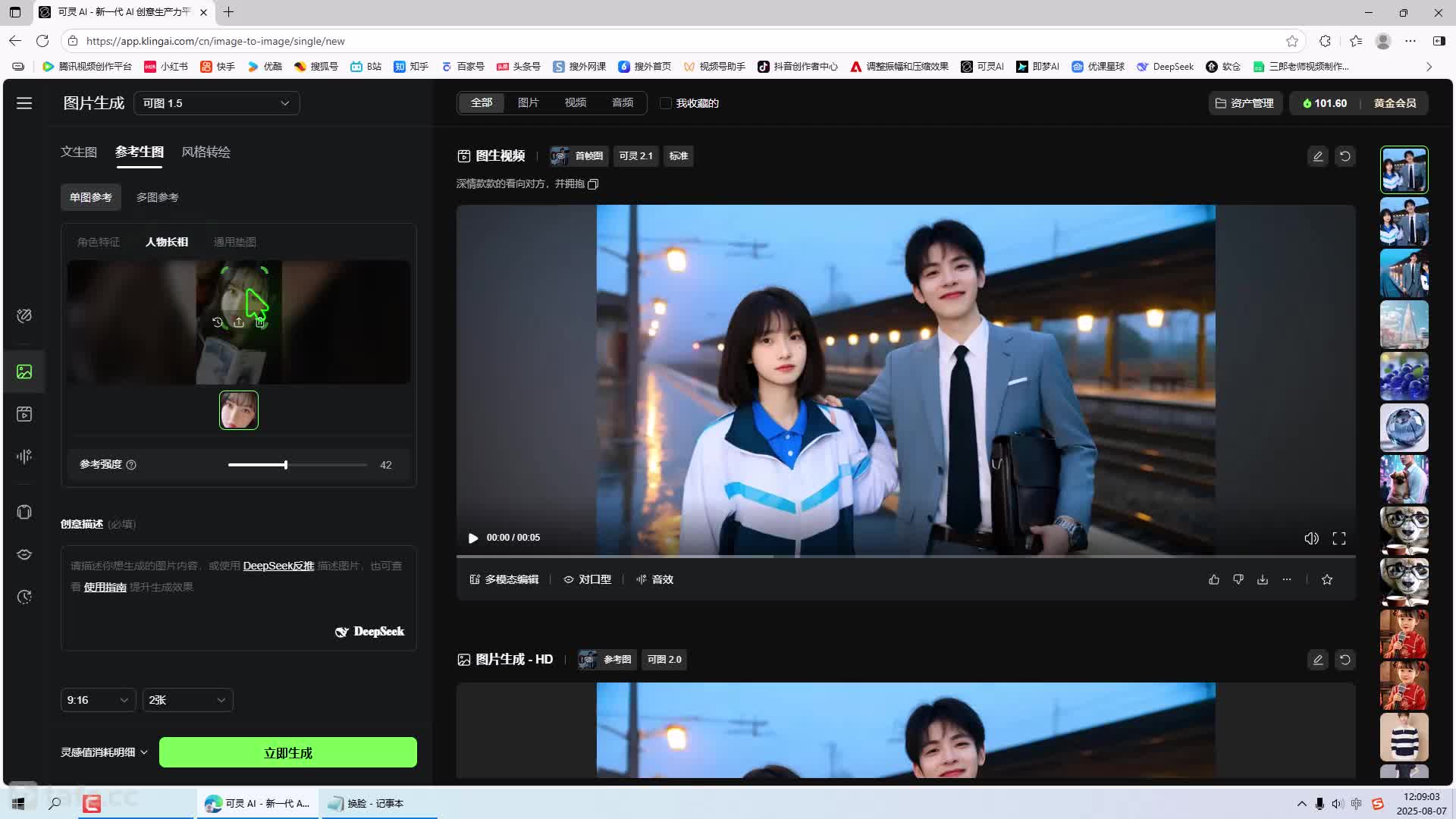This screenshot has height=819, width=1456.
Task: Favorite the video with the star icon
Action: [1327, 579]
